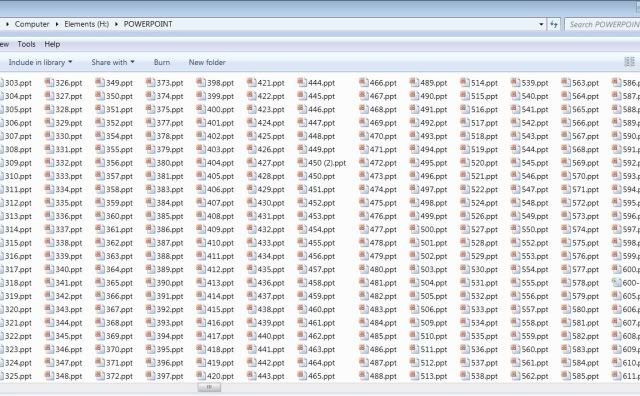Select the icon next to 489.ppt

(414, 82)
